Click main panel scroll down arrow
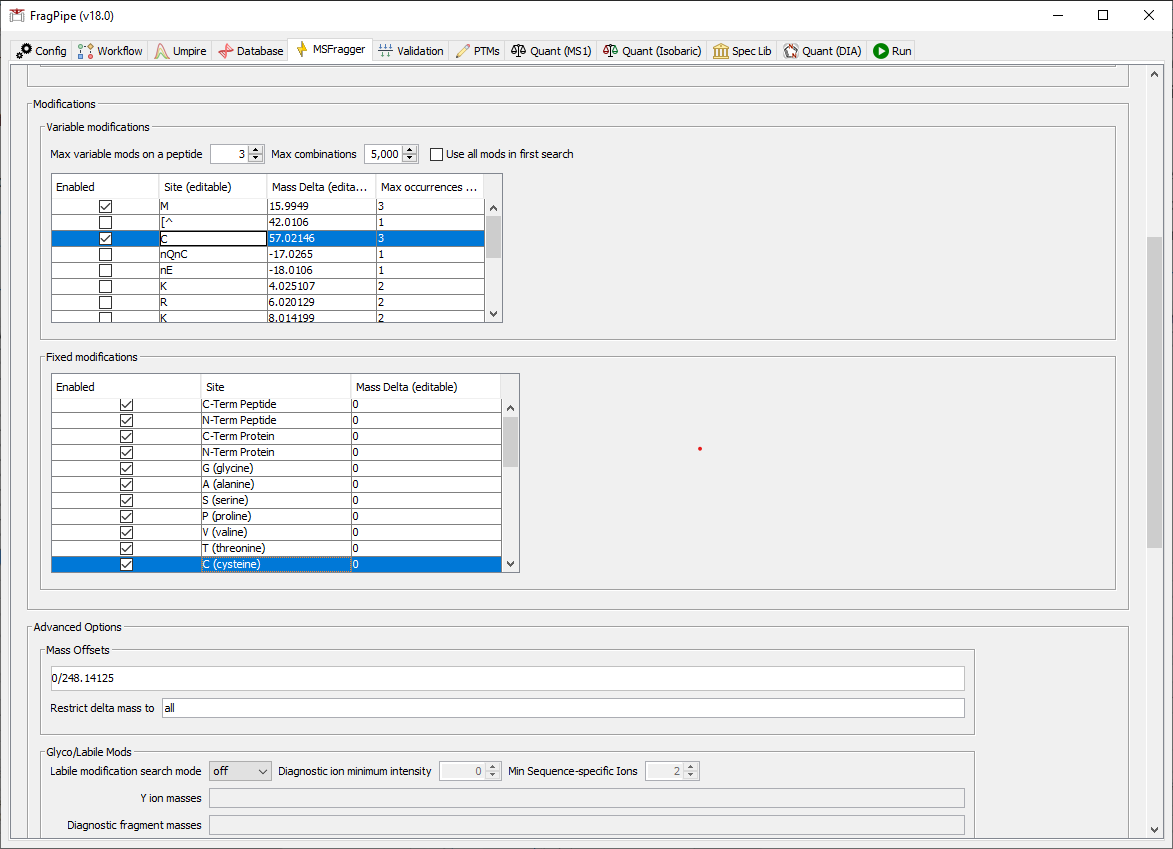Image resolution: width=1173 pixels, height=849 pixels. tap(1154, 830)
